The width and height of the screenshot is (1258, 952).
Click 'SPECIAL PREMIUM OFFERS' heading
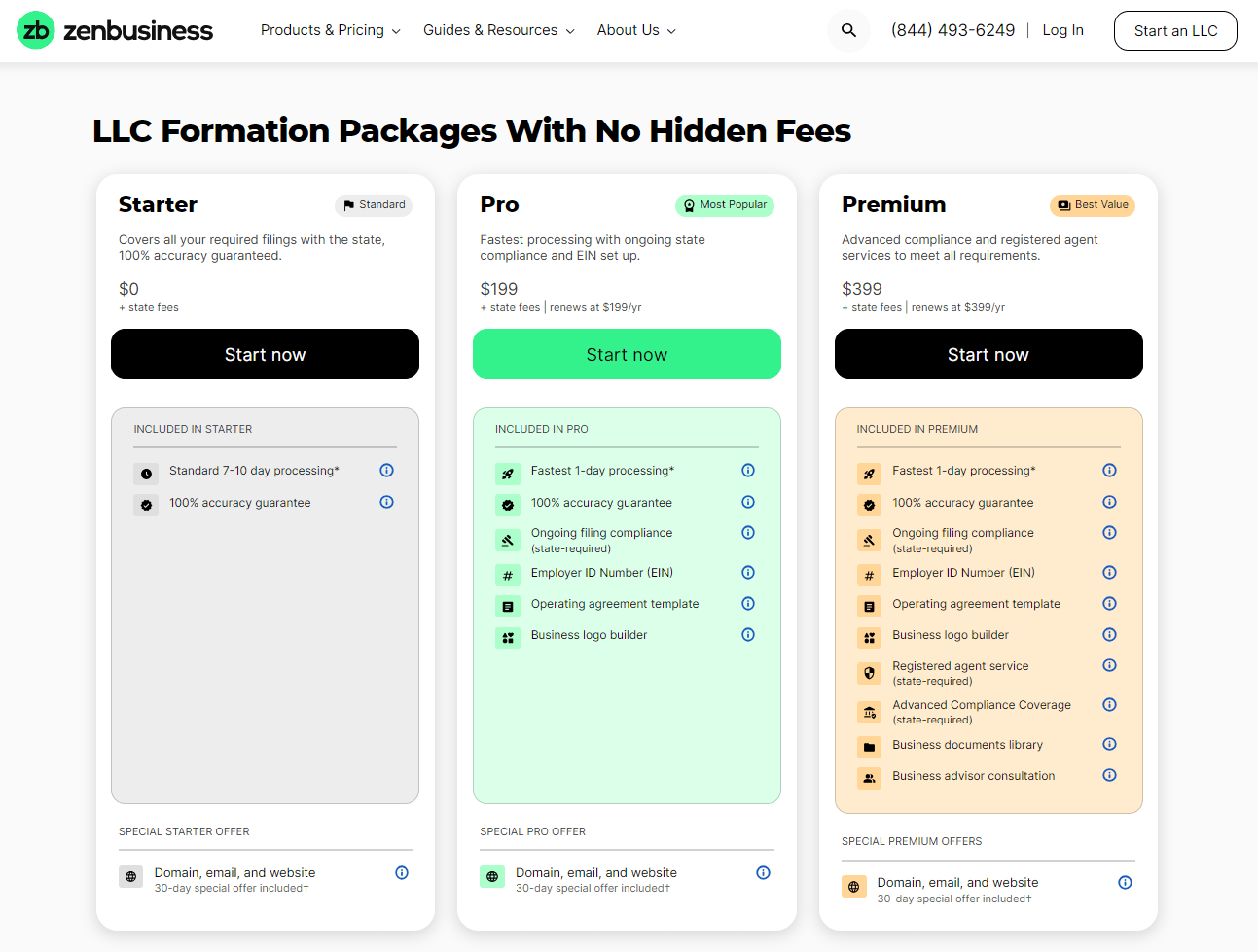(912, 841)
